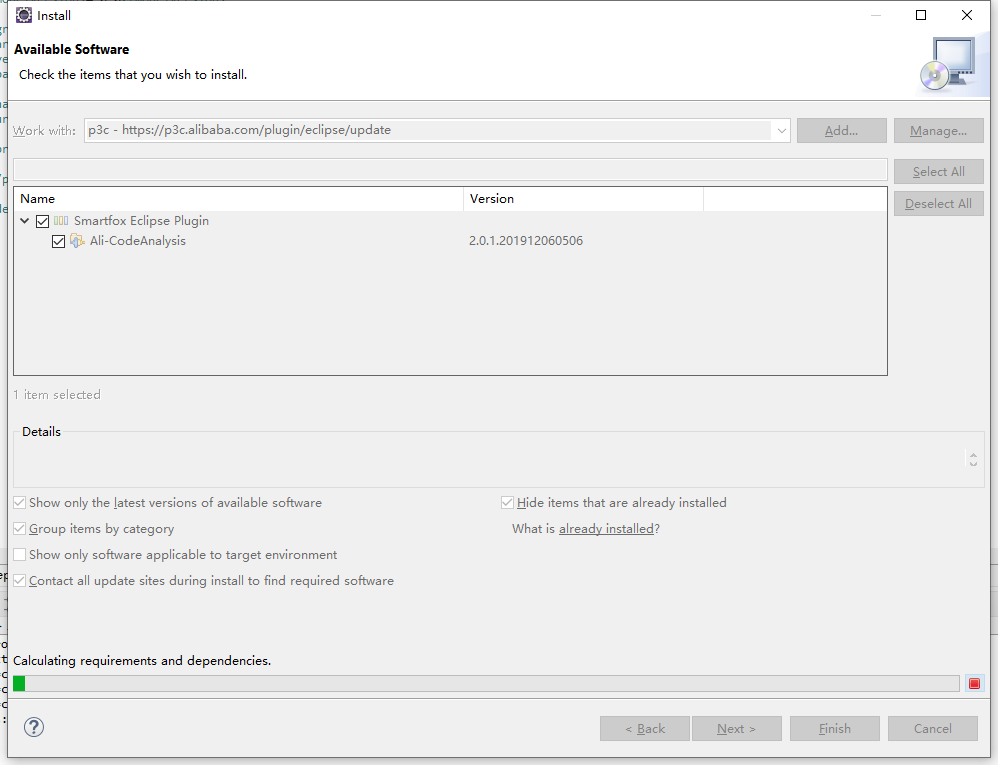Open help via question mark icon
This screenshot has width=998, height=765.
tap(34, 727)
